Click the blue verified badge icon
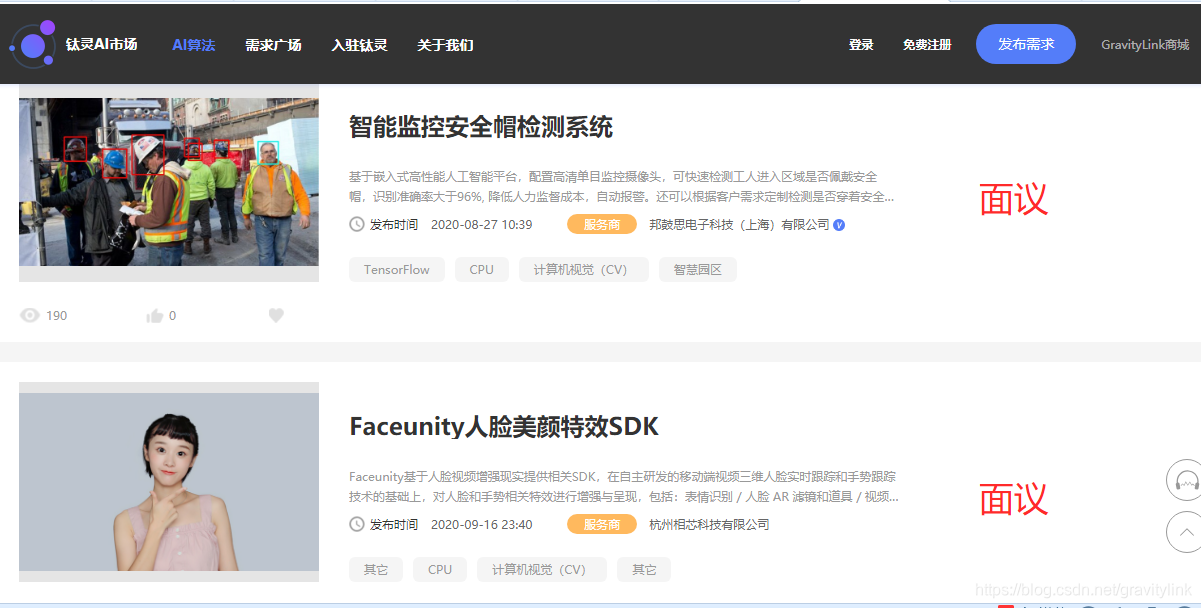This screenshot has height=608, width=1201. tap(839, 225)
